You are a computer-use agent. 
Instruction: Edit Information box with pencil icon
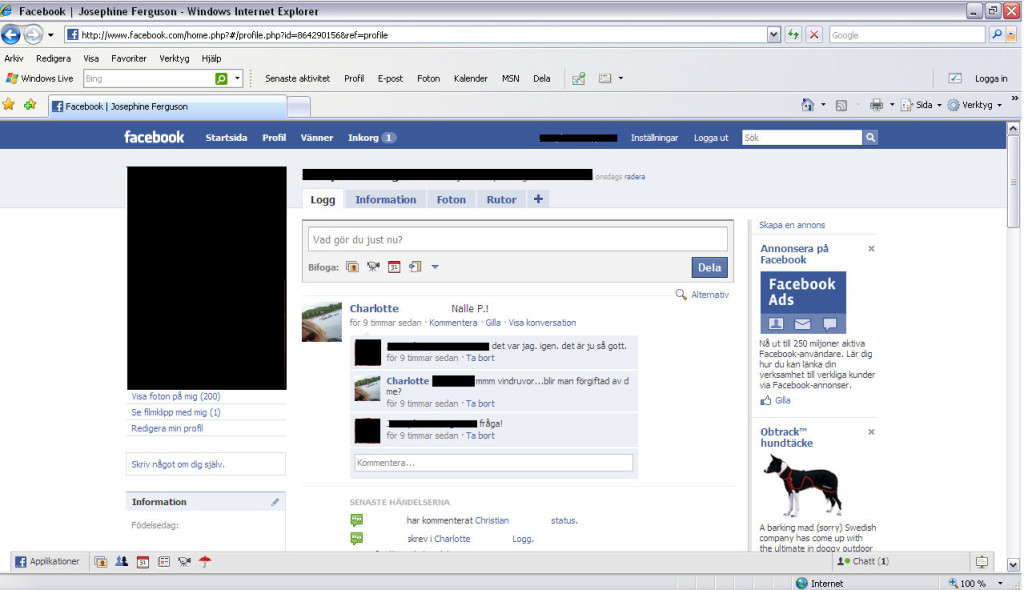pyautogui.click(x=275, y=502)
